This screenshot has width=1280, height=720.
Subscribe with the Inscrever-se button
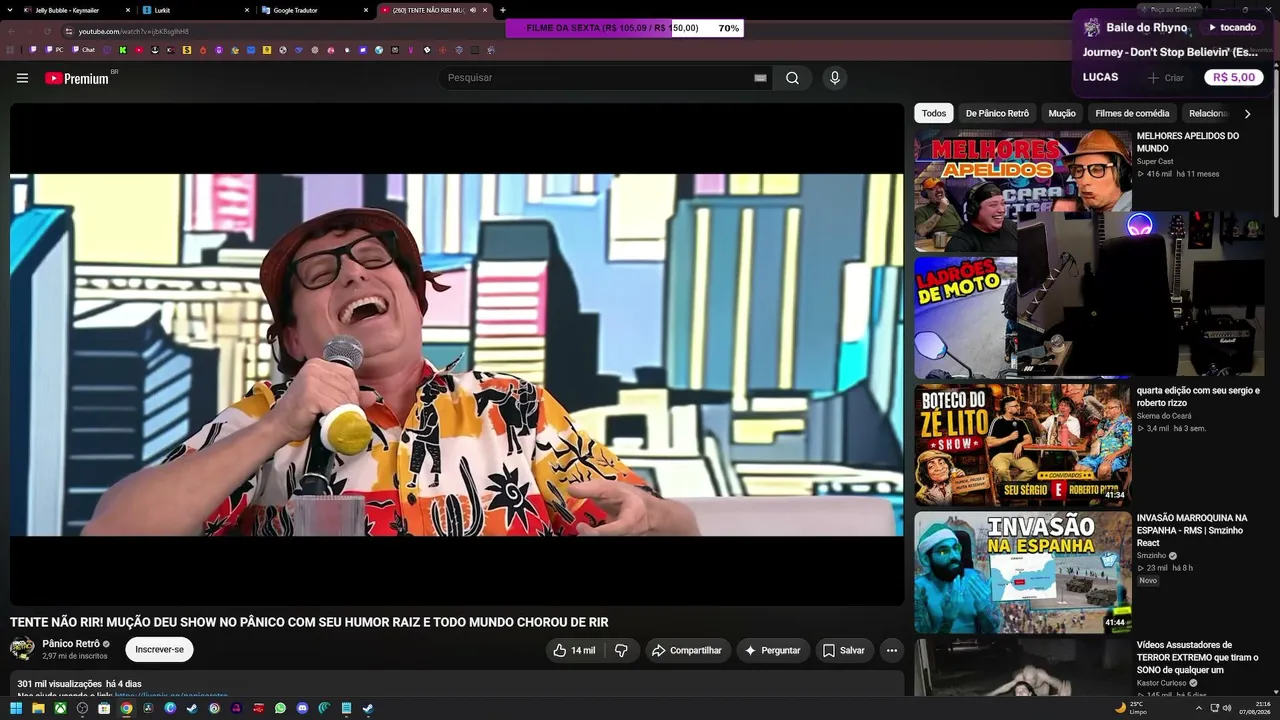tap(159, 650)
